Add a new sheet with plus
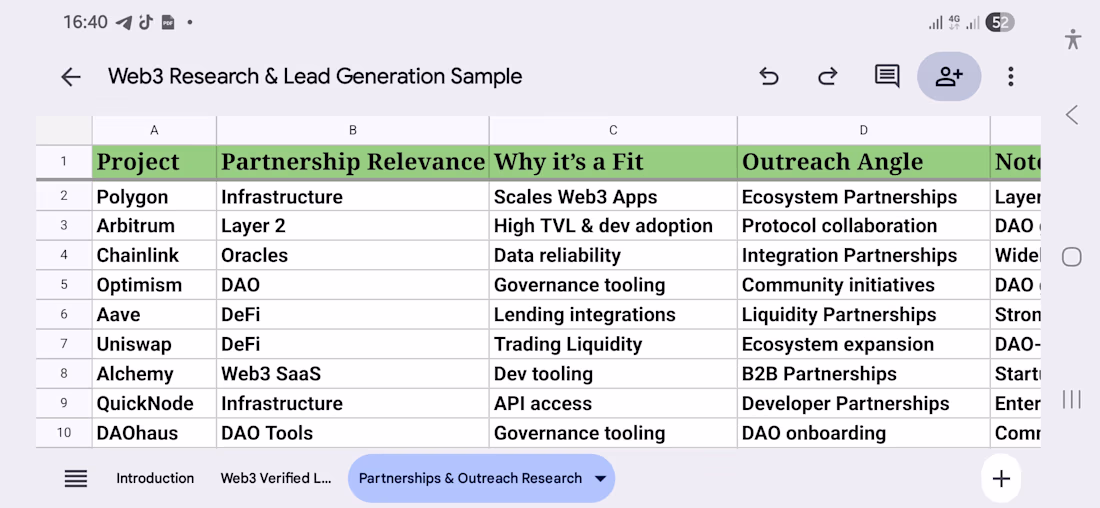 (x=1001, y=479)
